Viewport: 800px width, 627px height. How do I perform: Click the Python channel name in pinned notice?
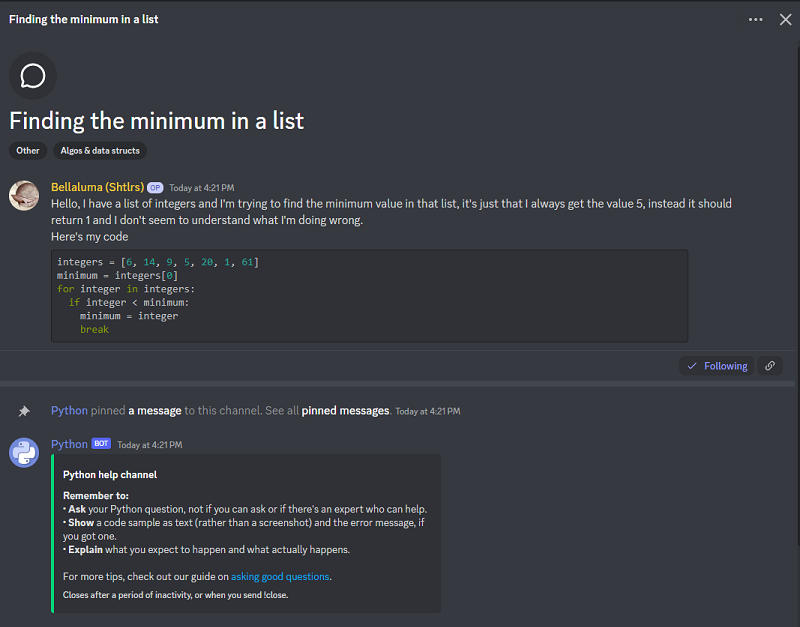(69, 410)
